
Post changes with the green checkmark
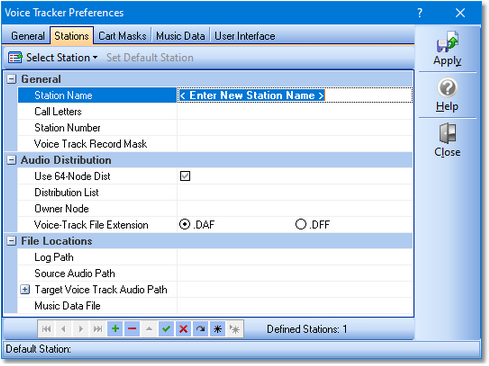(x=166, y=329)
